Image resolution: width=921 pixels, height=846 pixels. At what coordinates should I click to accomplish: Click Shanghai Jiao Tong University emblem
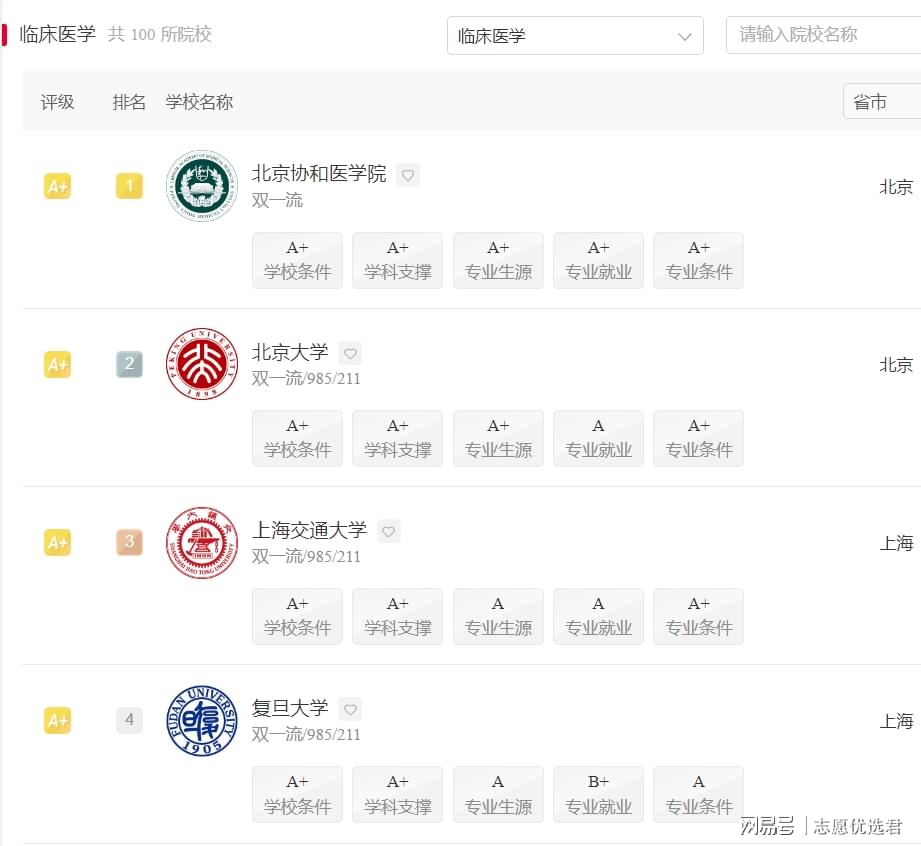[202, 542]
